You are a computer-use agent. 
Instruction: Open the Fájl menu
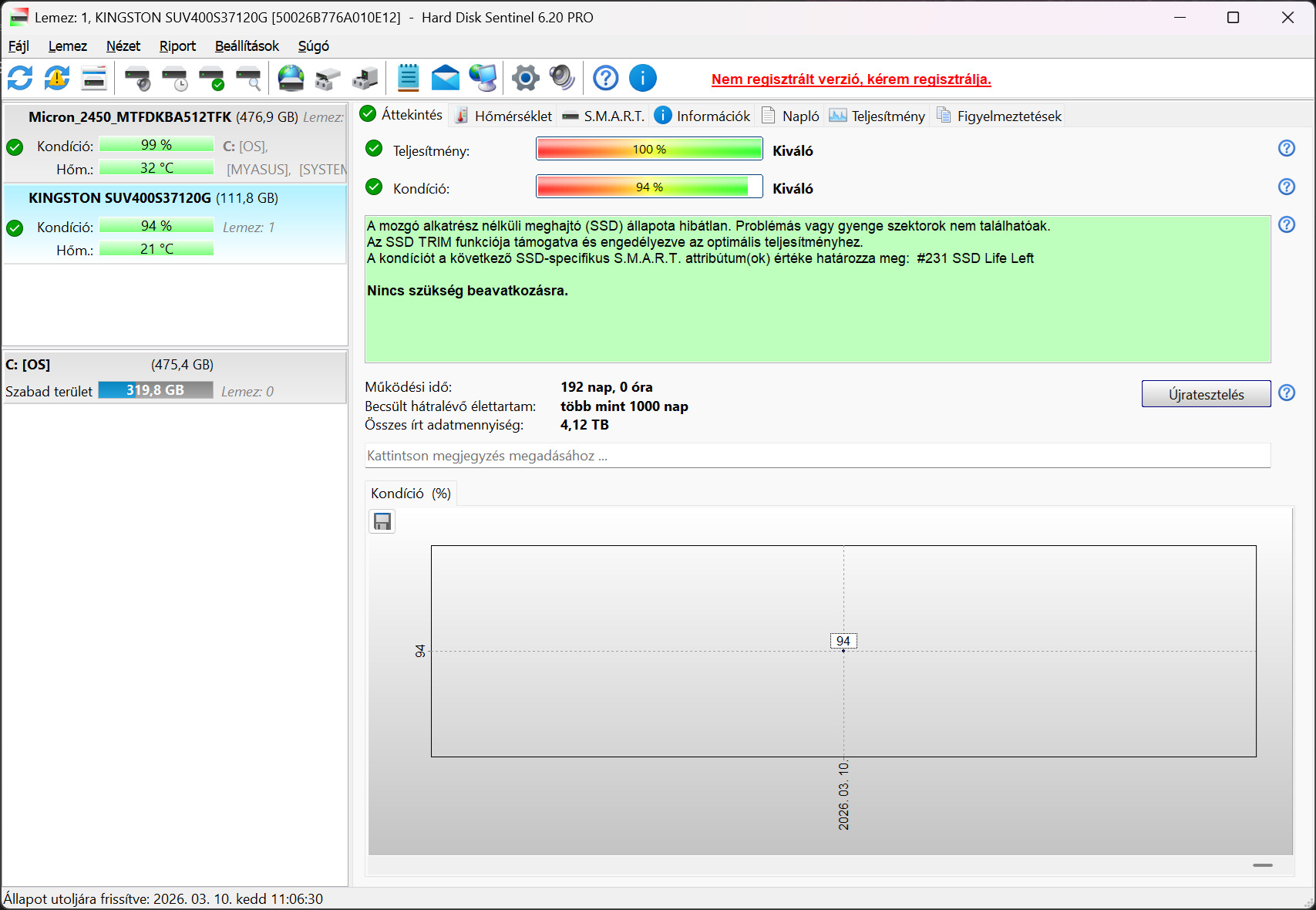pos(19,46)
